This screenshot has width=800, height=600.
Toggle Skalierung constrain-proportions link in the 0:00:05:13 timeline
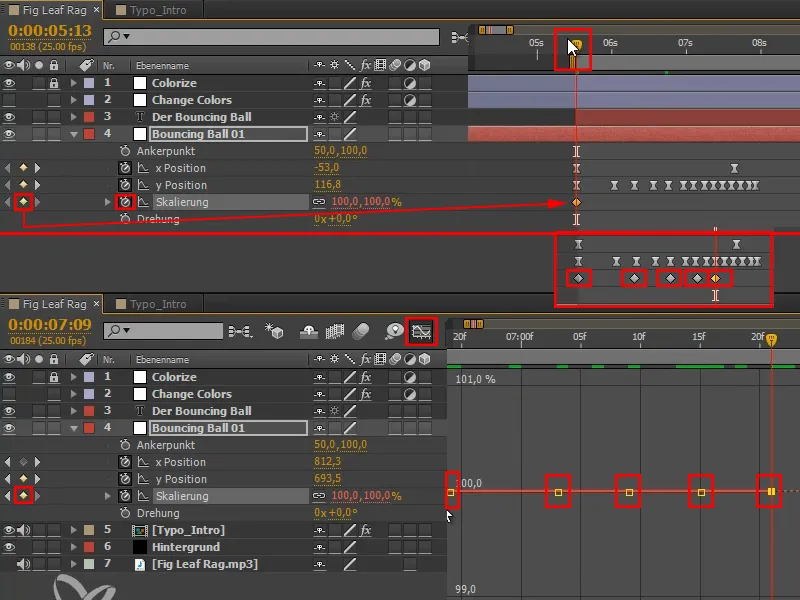point(319,202)
